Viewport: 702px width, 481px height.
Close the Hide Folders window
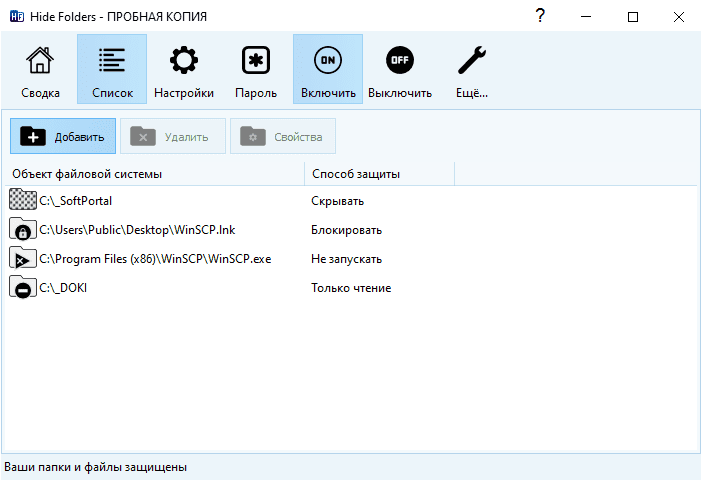pyautogui.click(x=679, y=17)
